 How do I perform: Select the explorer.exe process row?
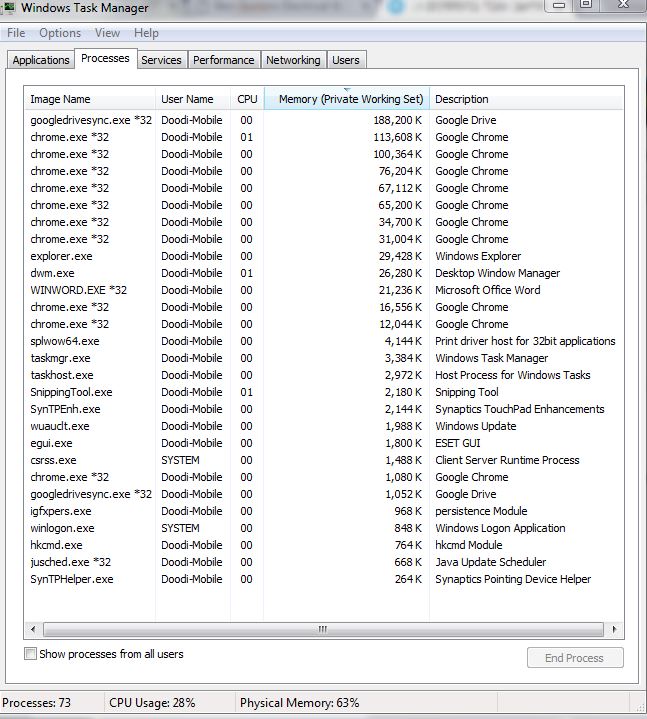323,256
